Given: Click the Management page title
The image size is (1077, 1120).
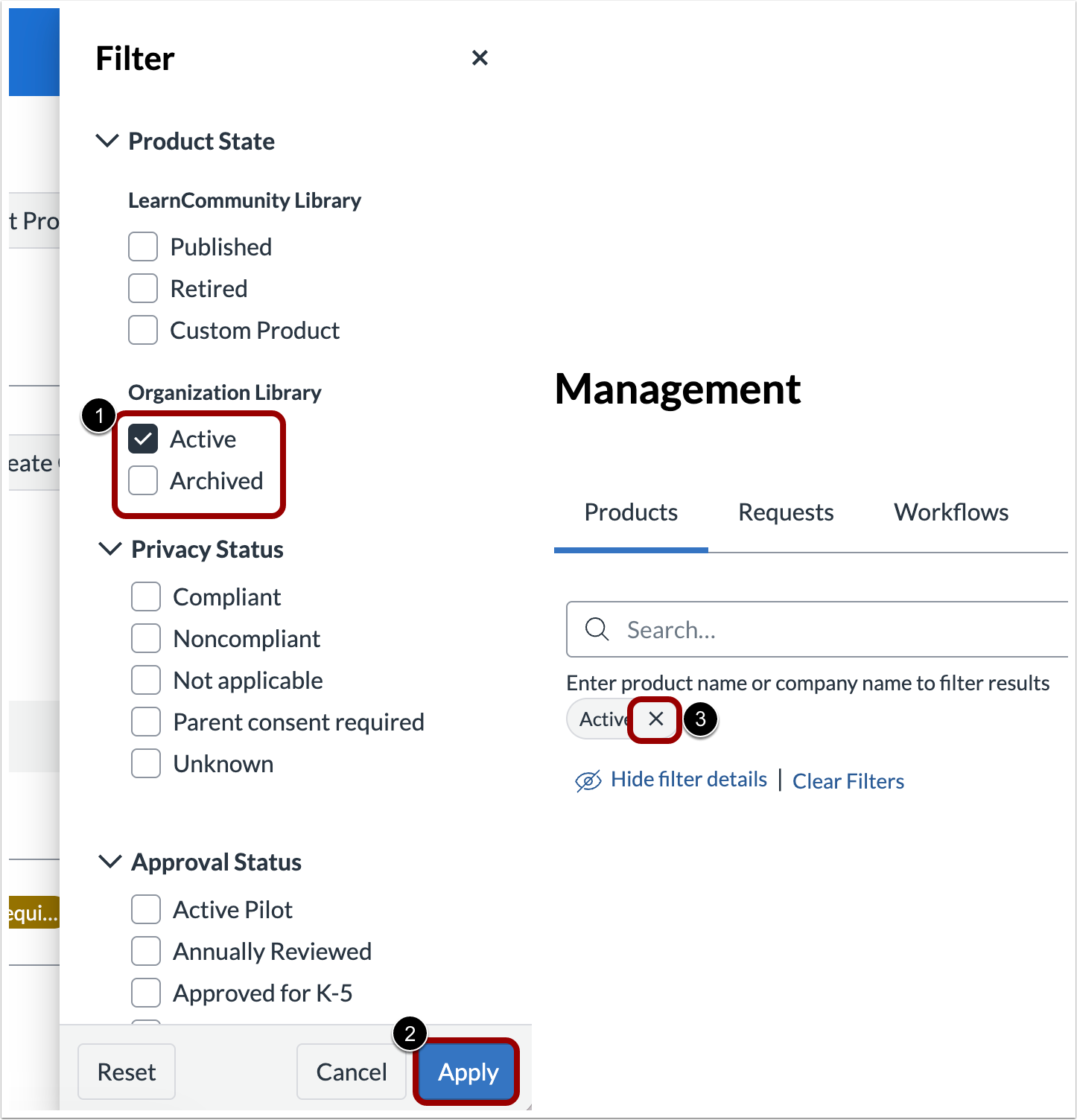Looking at the screenshot, I should 678,389.
